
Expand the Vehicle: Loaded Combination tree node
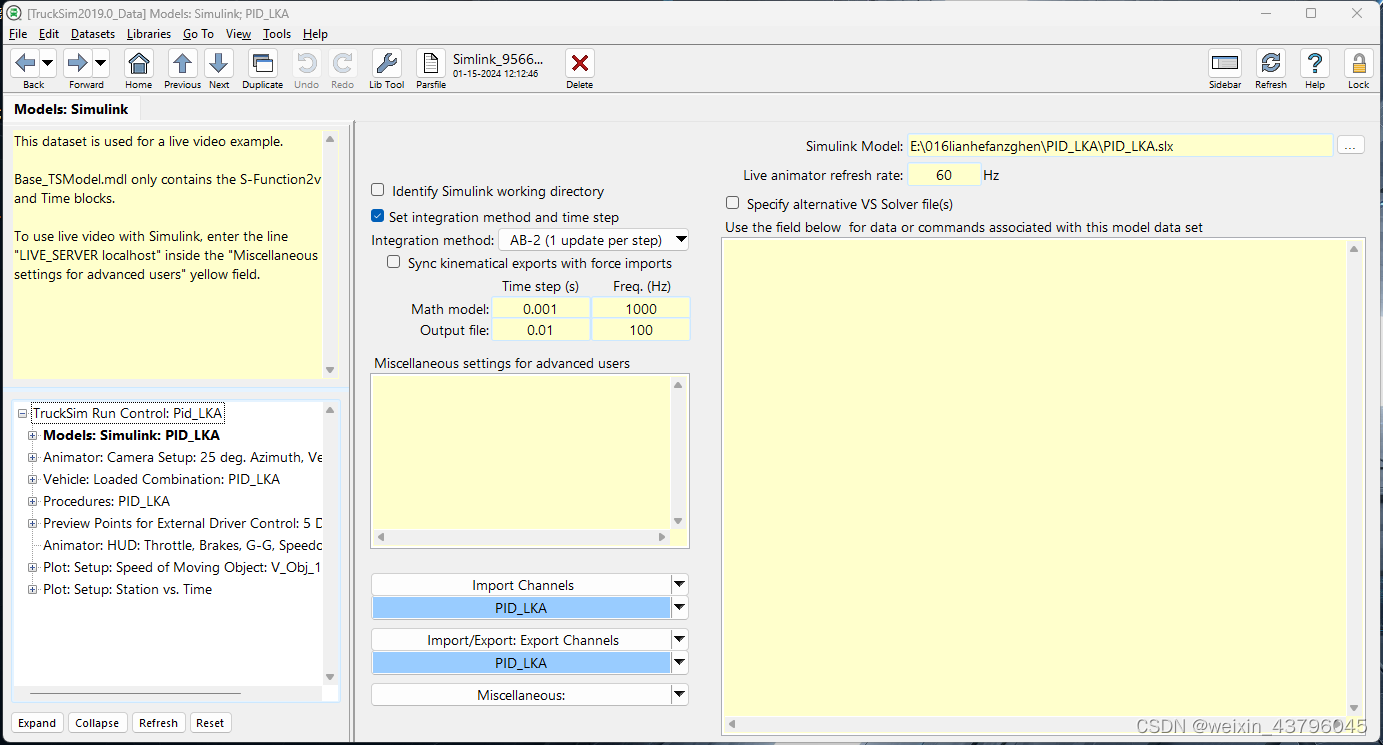point(33,479)
